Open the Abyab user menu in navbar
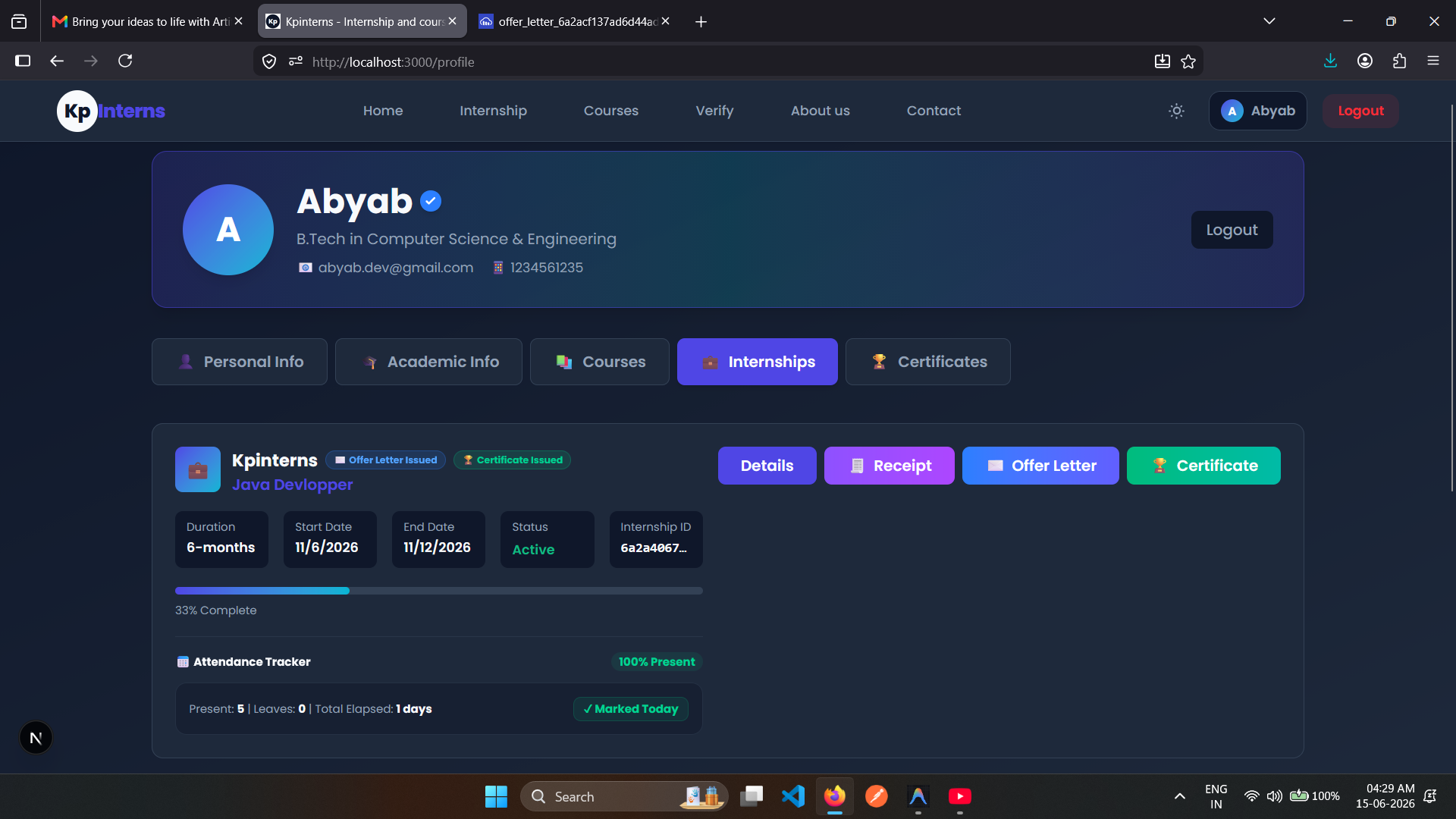 point(1257,111)
